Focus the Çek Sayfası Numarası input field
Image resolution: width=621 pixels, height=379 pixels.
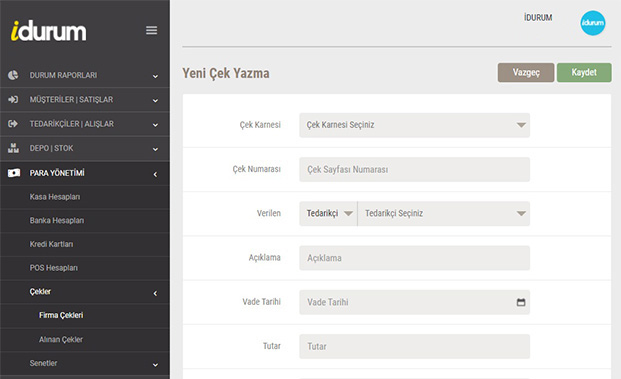pyautogui.click(x=414, y=170)
